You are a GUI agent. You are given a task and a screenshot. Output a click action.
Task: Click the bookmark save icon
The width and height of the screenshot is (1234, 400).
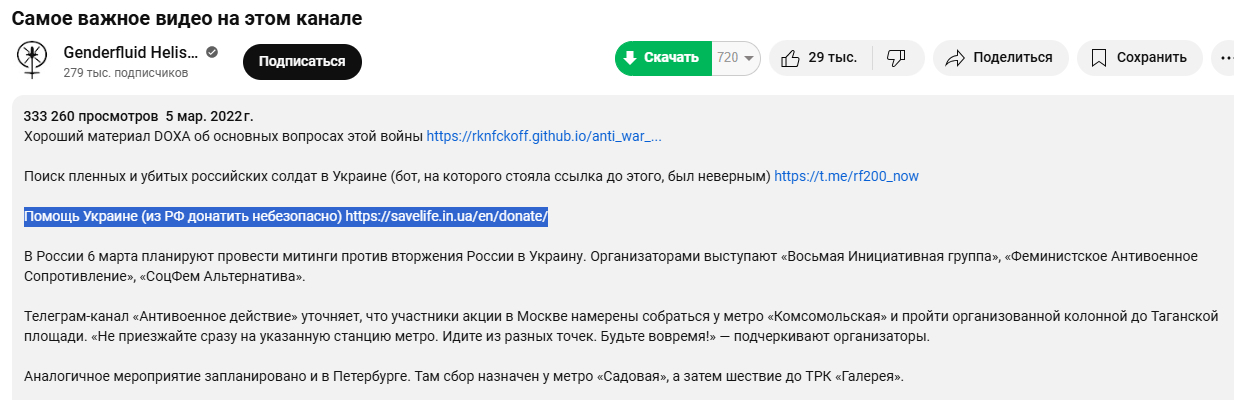pyautogui.click(x=1099, y=58)
